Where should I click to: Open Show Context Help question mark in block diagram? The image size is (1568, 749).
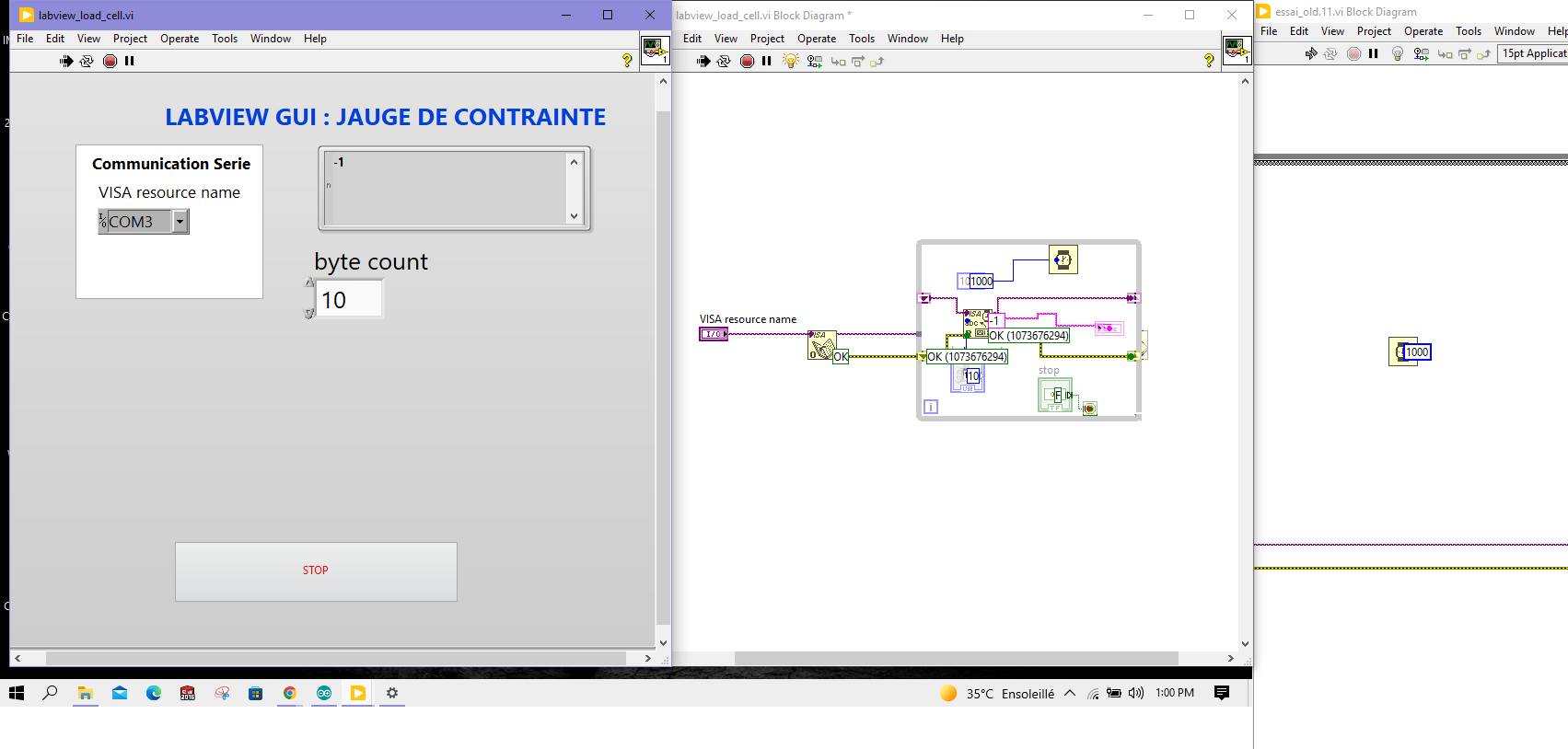pyautogui.click(x=1209, y=61)
